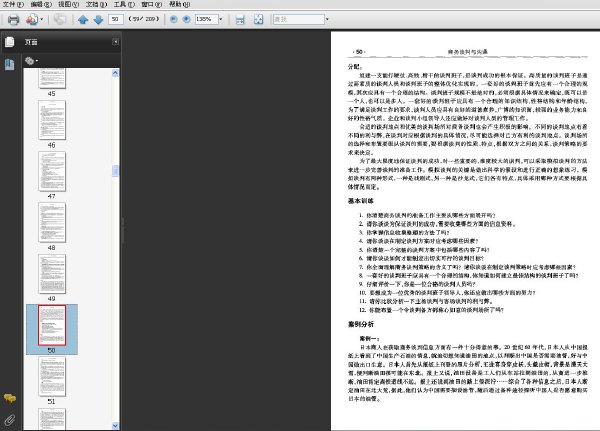Select page 49 thumbnail
The image size is (600, 431).
(52, 274)
